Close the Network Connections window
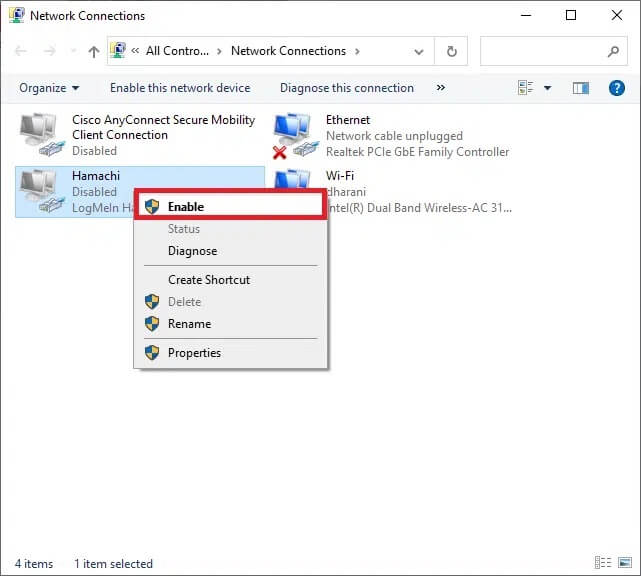Screen dimensions: 641x576 pos(616,16)
